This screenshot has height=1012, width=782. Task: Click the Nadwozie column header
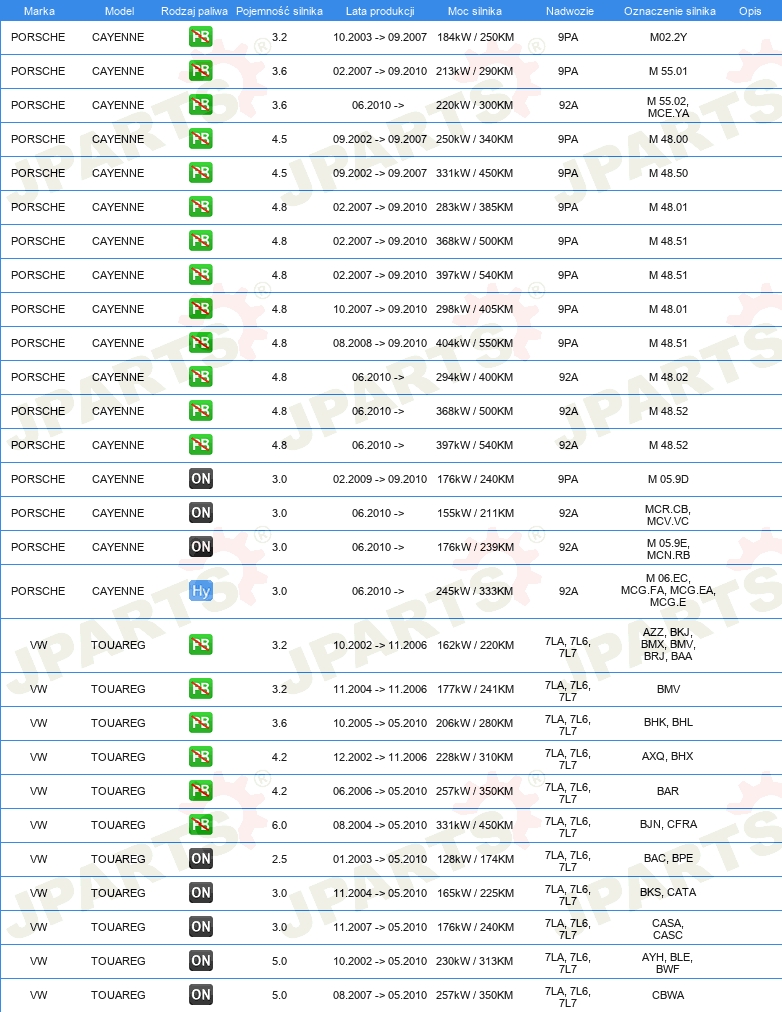570,11
